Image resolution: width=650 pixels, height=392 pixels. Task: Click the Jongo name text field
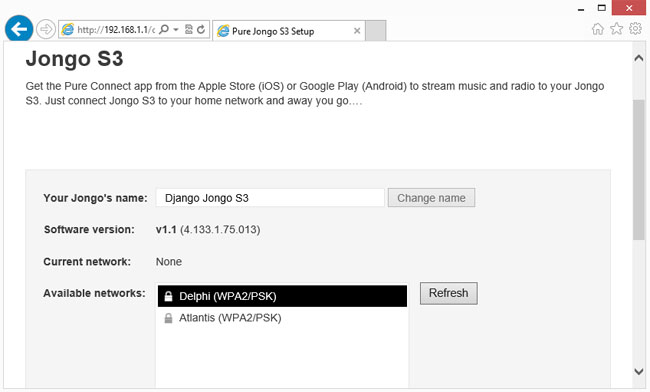pyautogui.click(x=270, y=198)
